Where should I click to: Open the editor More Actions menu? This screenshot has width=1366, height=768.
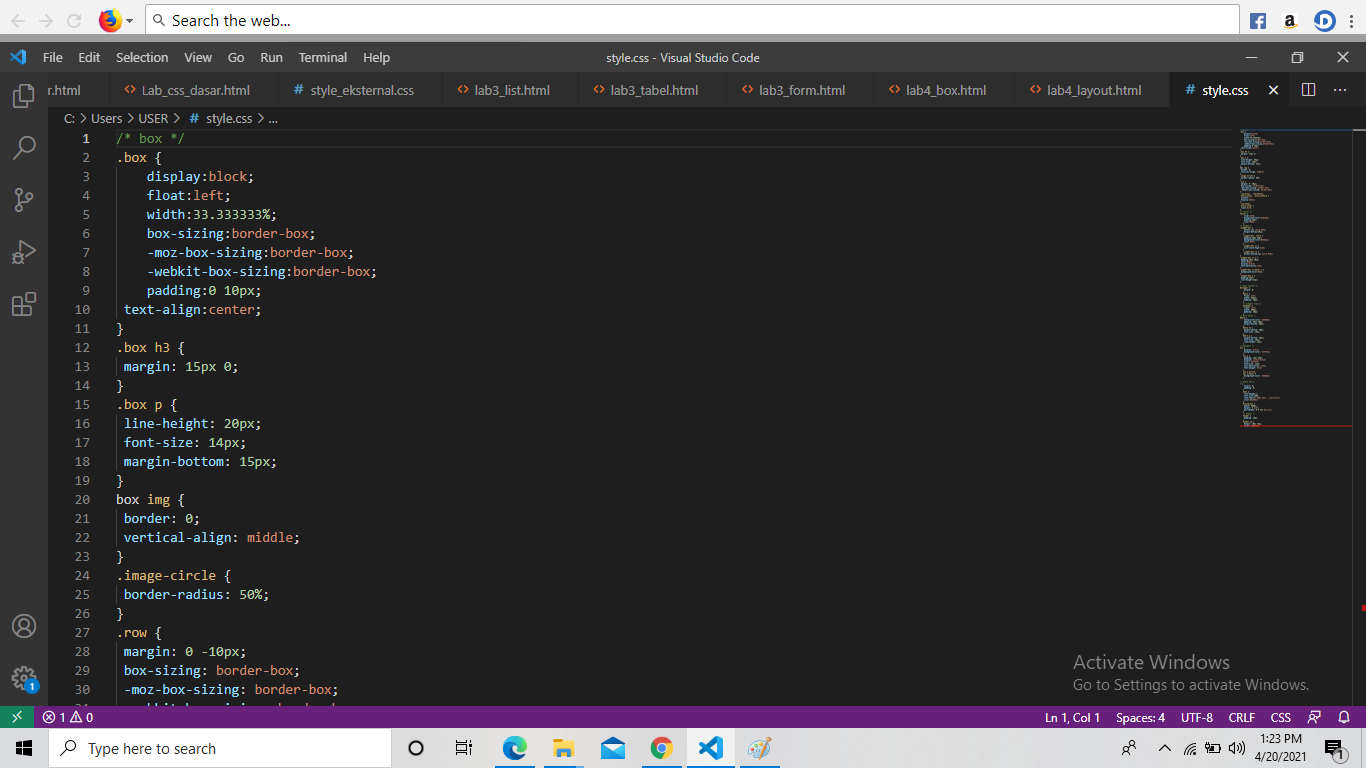[1340, 89]
